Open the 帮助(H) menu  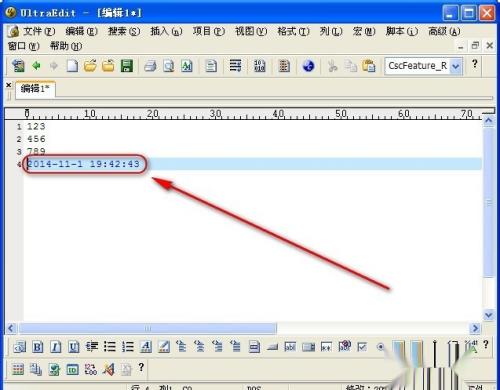[x=66, y=46]
